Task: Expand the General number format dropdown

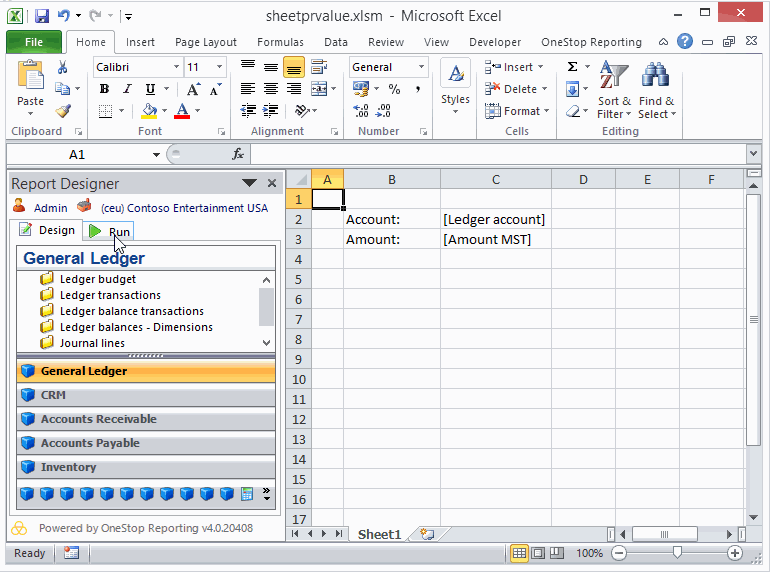Action: pyautogui.click(x=421, y=67)
